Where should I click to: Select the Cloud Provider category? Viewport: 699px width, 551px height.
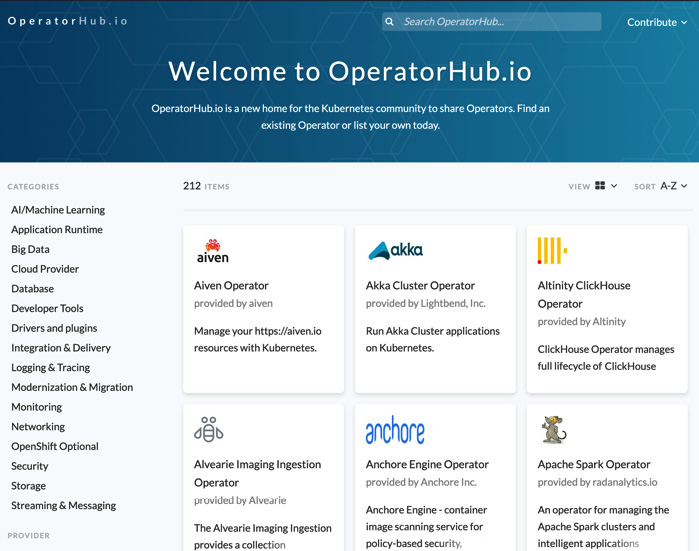coord(45,269)
